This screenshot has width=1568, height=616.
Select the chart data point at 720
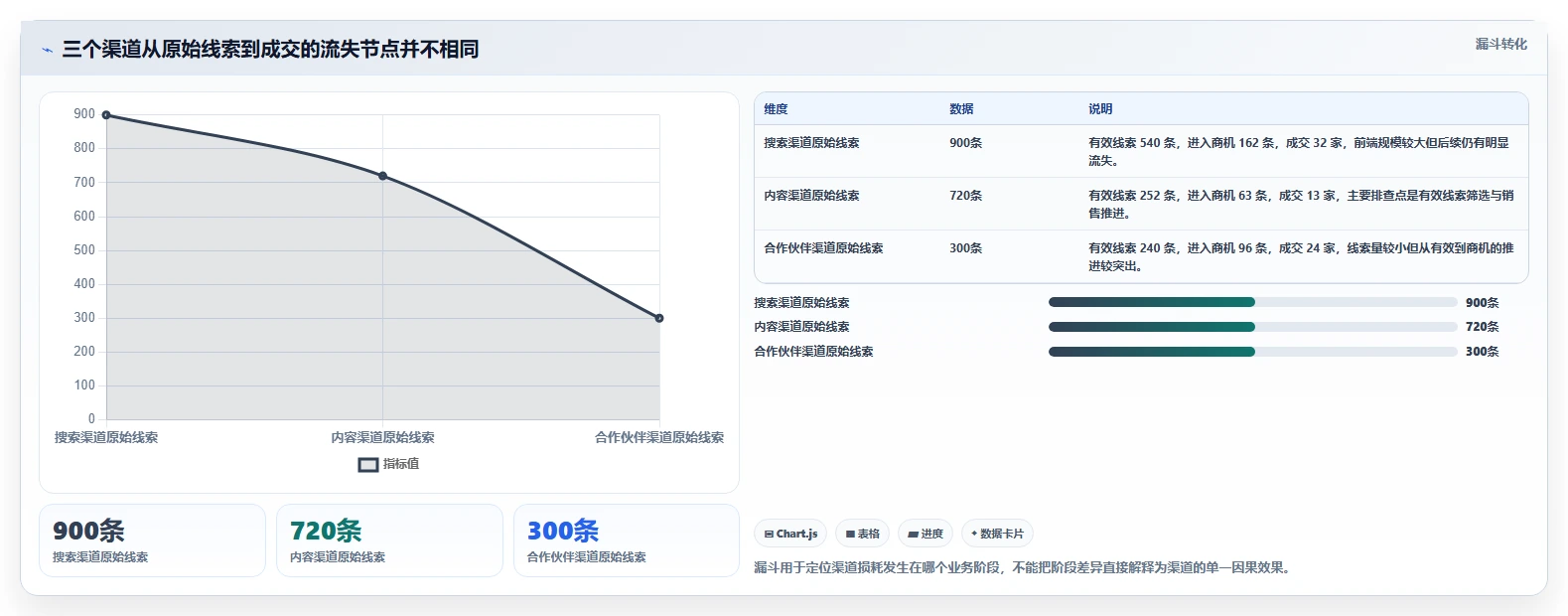tap(382, 176)
